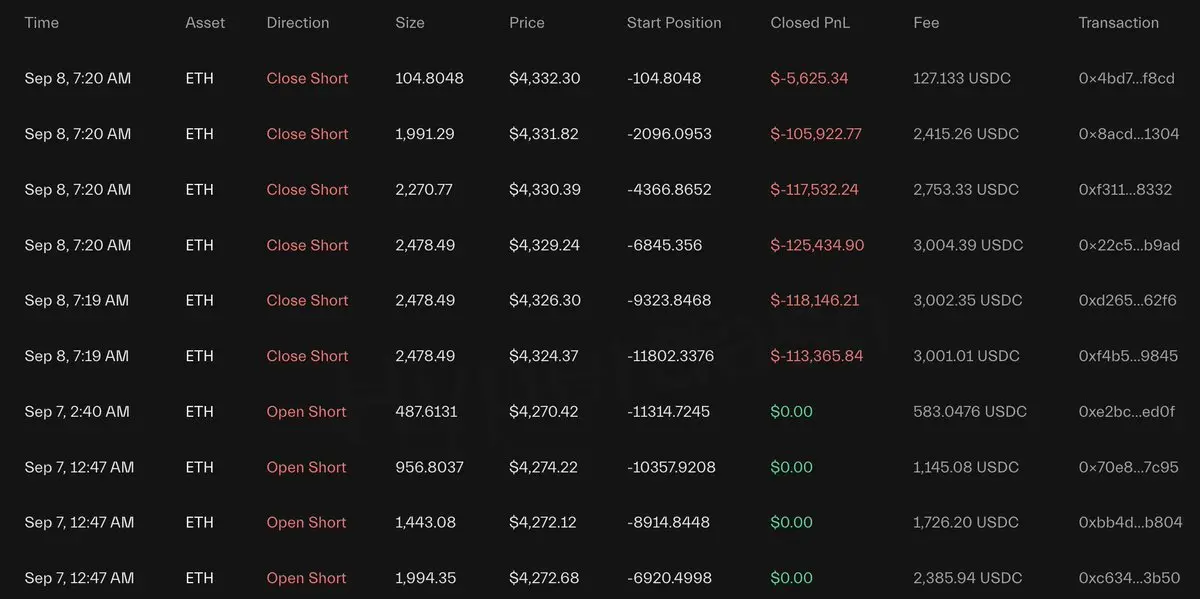Viewport: 1200px width, 599px height.
Task: Click the Fee column header
Action: tap(926, 22)
